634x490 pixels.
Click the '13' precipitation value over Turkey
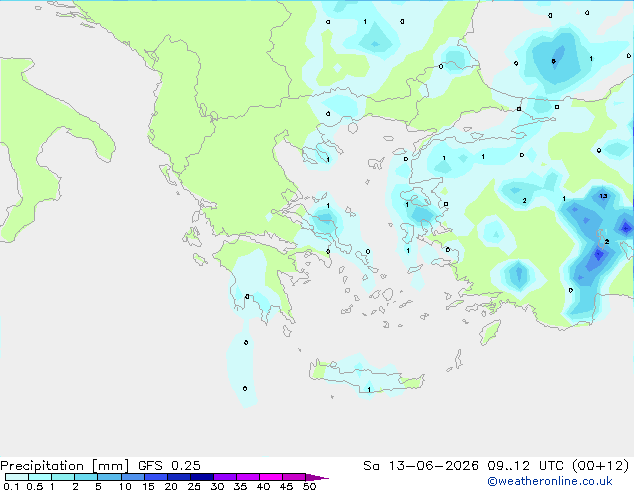coord(603,196)
